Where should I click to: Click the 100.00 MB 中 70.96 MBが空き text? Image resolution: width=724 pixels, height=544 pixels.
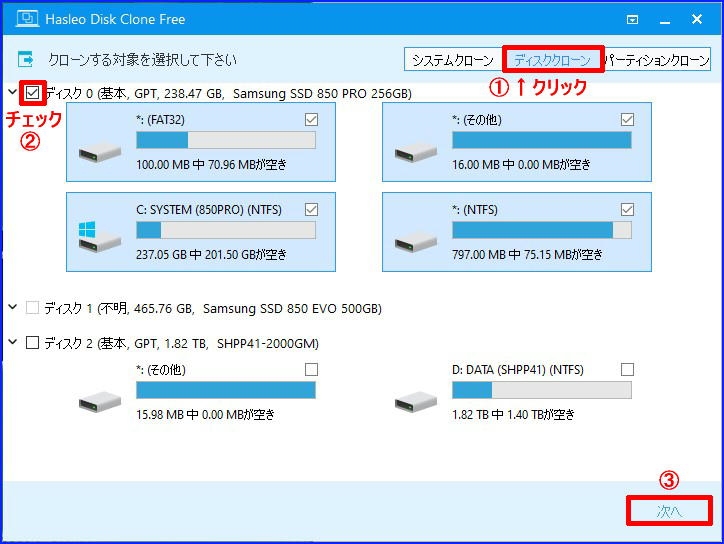click(211, 164)
